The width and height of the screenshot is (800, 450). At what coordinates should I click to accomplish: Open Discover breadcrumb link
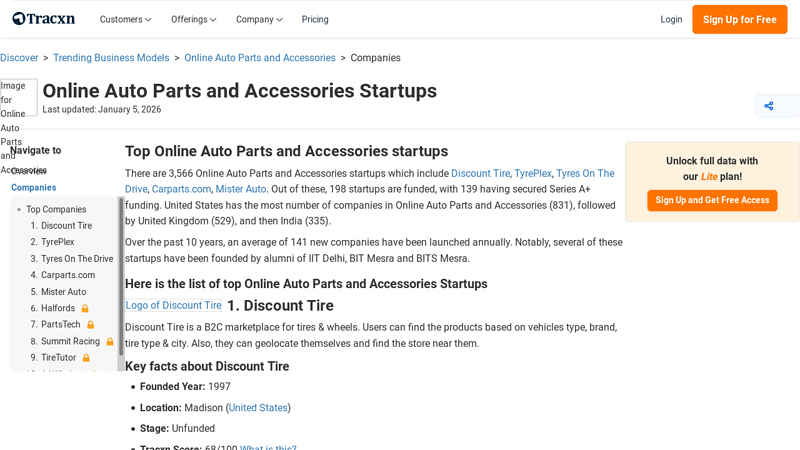coord(19,58)
